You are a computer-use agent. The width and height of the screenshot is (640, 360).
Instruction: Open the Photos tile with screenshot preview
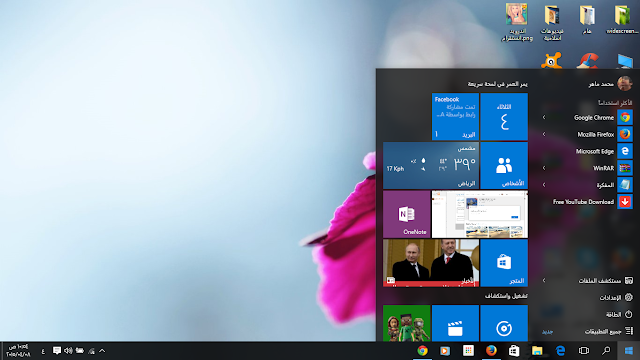click(x=480, y=214)
